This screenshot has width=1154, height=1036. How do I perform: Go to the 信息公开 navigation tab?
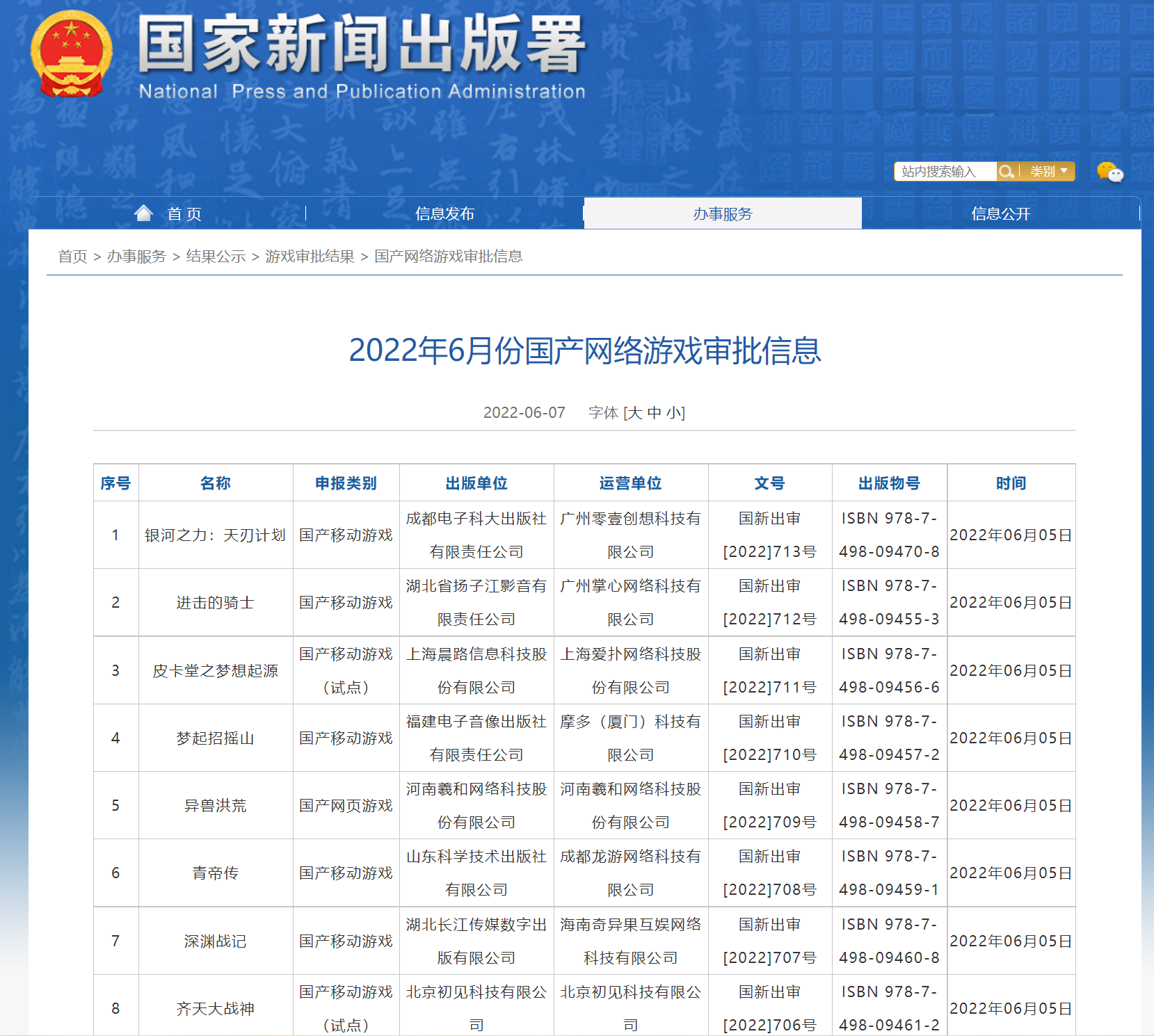pyautogui.click(x=1000, y=214)
